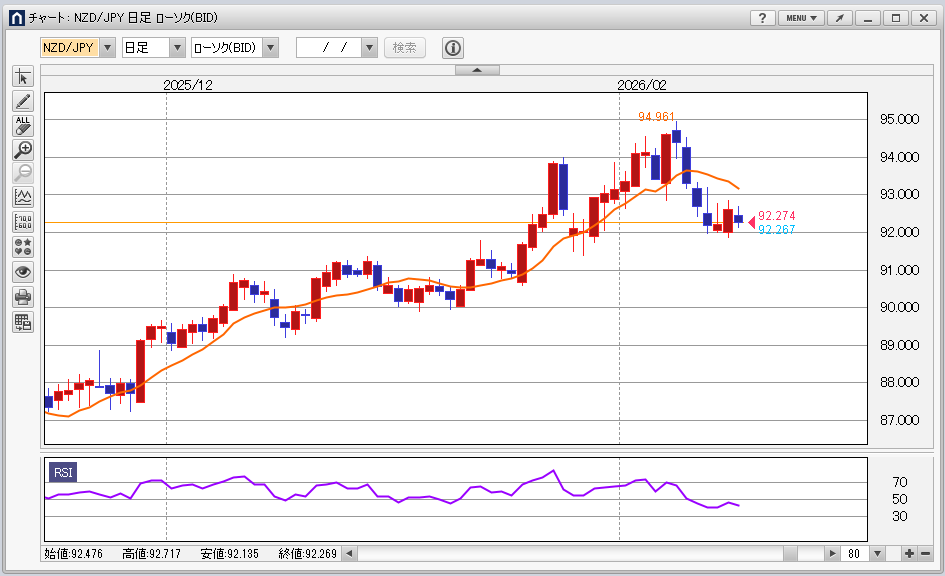945x576 pixels.
Task: Expand the 日足 timeframe dropdown
Action: (x=177, y=48)
